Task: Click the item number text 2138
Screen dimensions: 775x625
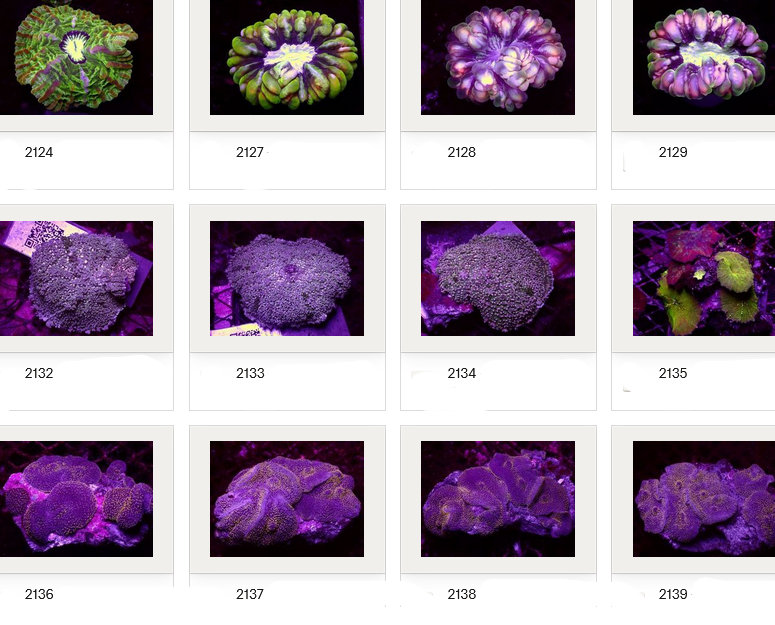Action: pos(462,594)
